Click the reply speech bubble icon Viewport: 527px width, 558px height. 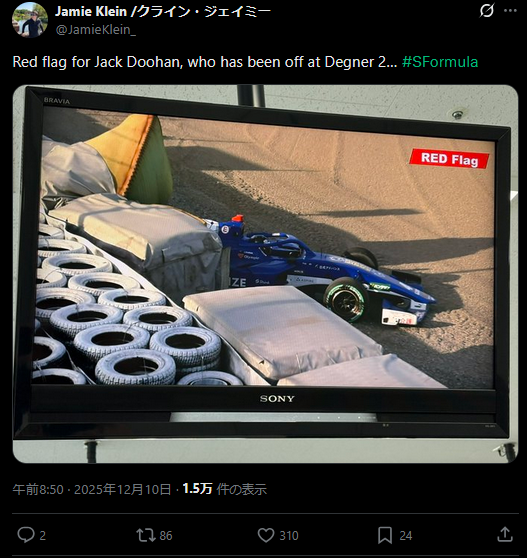pyautogui.click(x=26, y=535)
